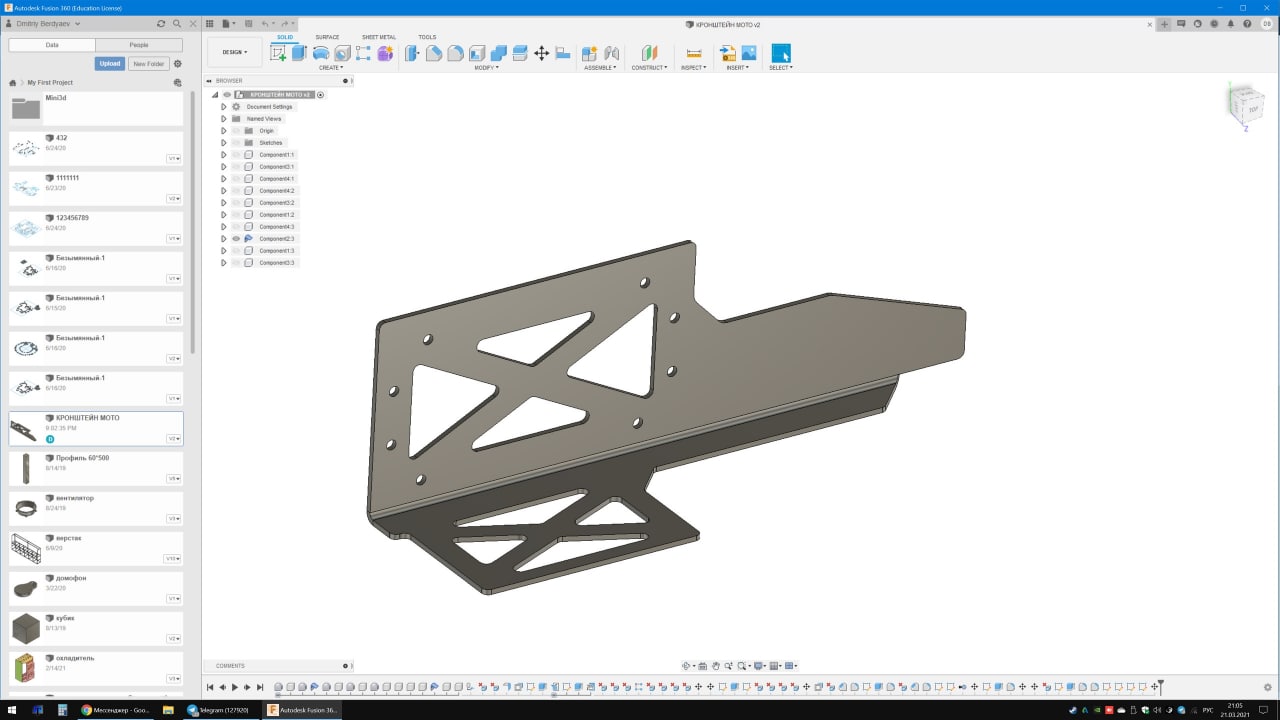Select the Create Form tool

click(385, 53)
